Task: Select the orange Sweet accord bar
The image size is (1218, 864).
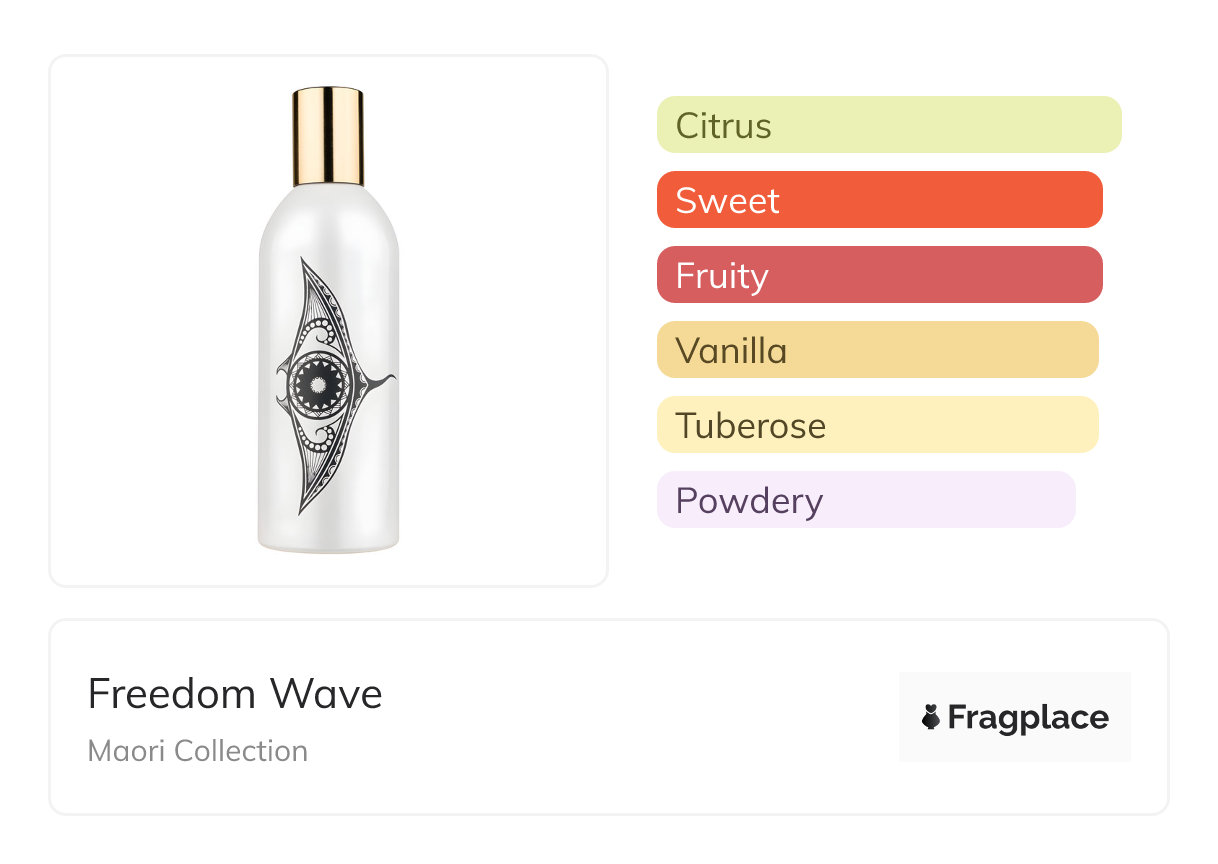Action: pyautogui.click(x=879, y=200)
